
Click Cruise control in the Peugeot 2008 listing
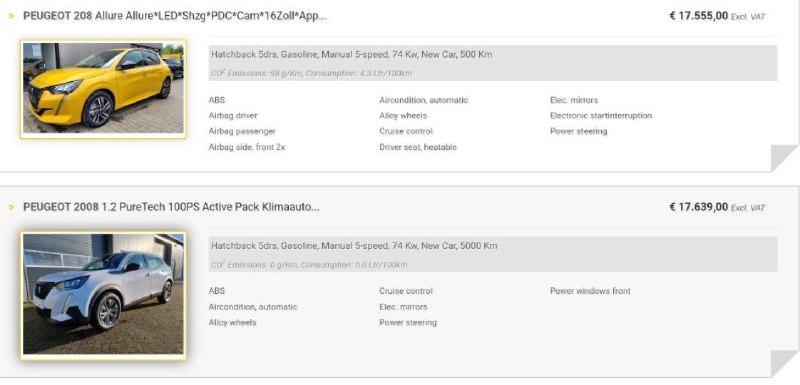click(406, 291)
